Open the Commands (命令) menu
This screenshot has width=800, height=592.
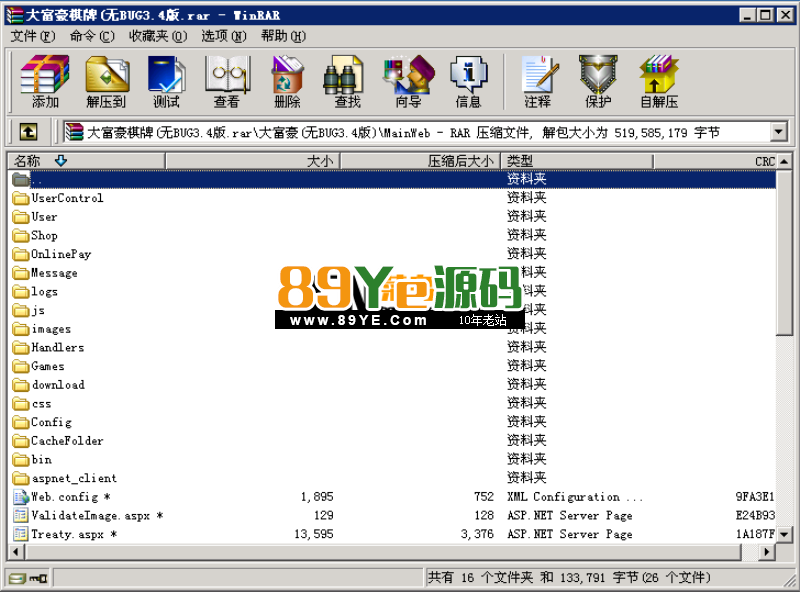tap(92, 36)
